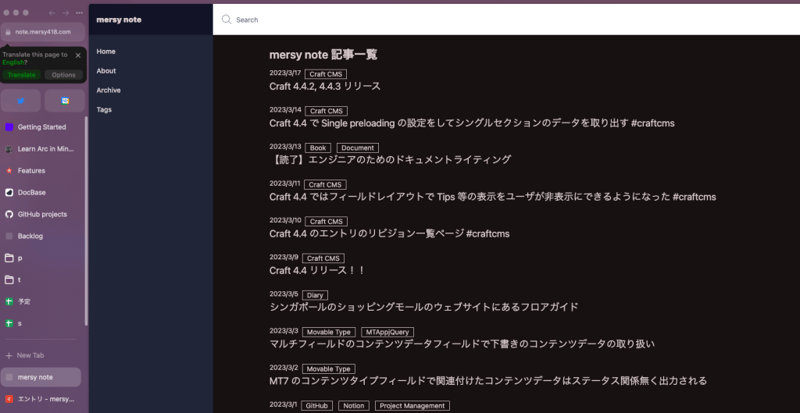Open the フィールドレイアウトで Tips article
The width and height of the screenshot is (800, 413).
tap(493, 197)
